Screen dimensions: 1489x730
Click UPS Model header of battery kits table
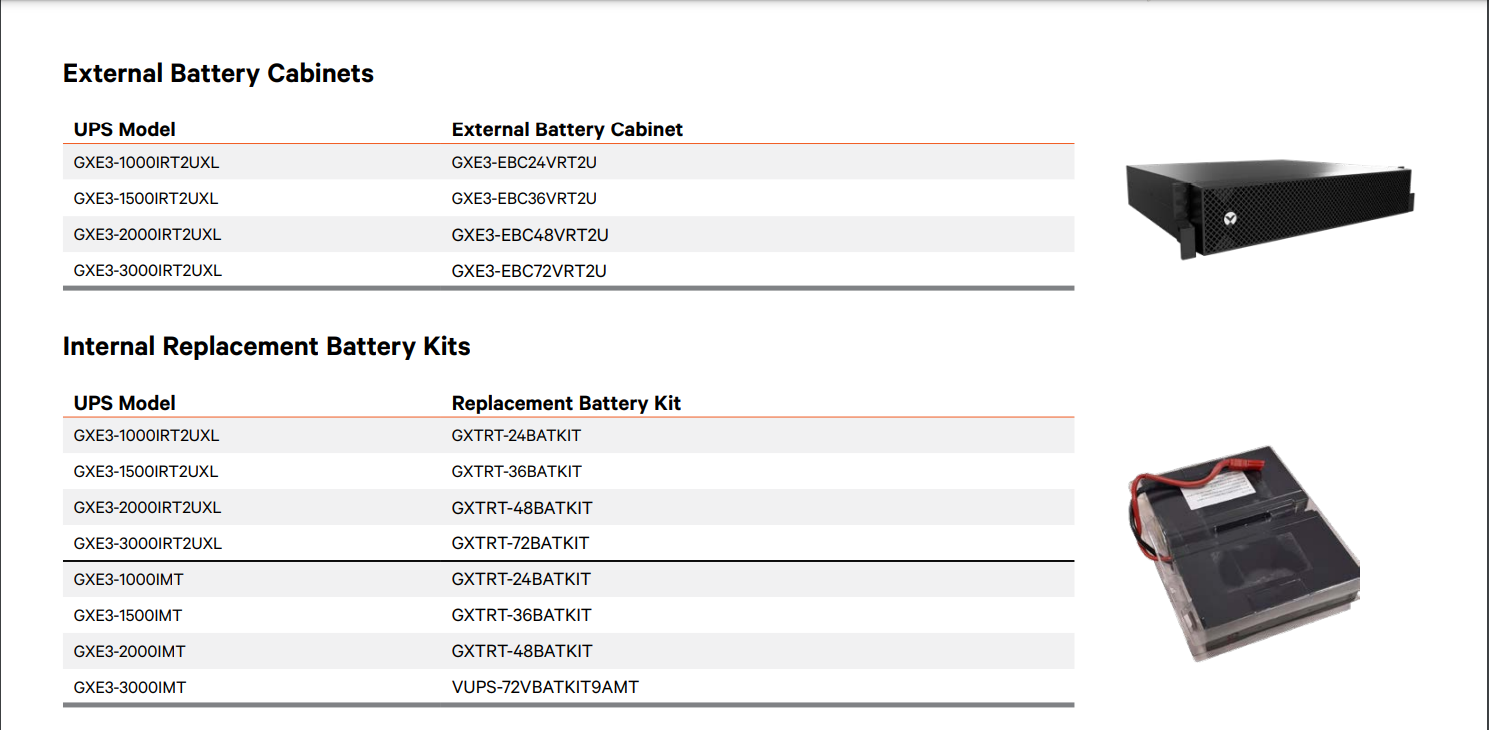[124, 403]
